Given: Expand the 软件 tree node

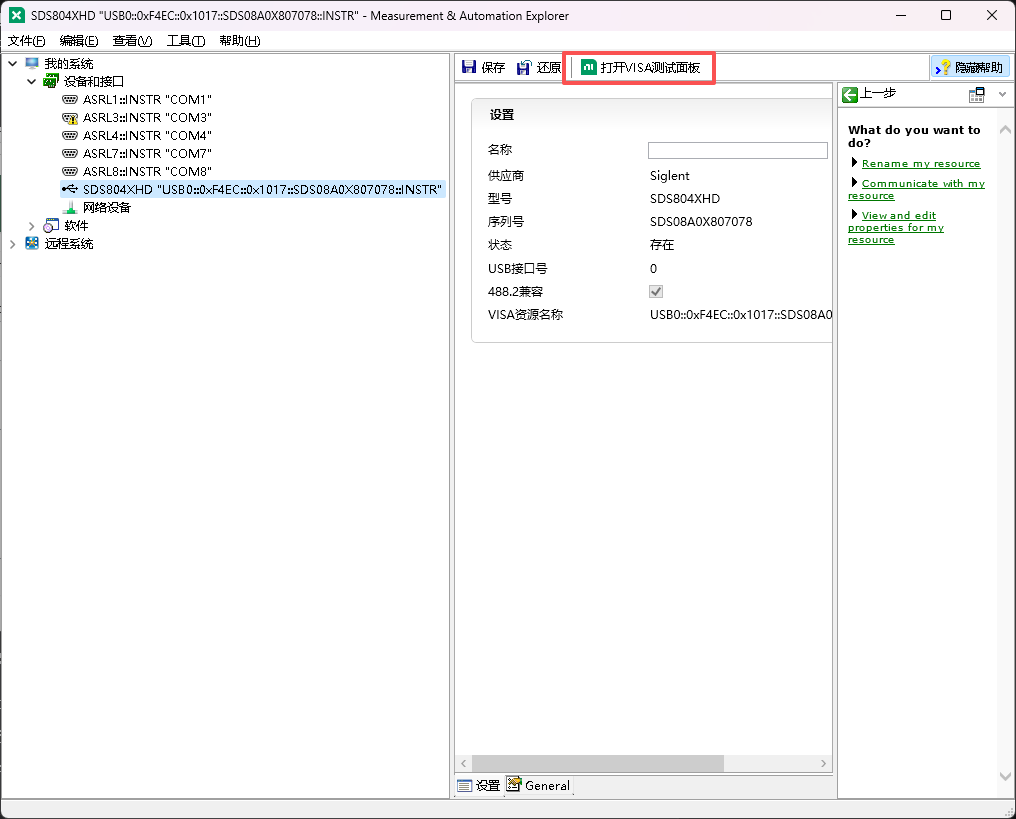Looking at the screenshot, I should (32, 225).
